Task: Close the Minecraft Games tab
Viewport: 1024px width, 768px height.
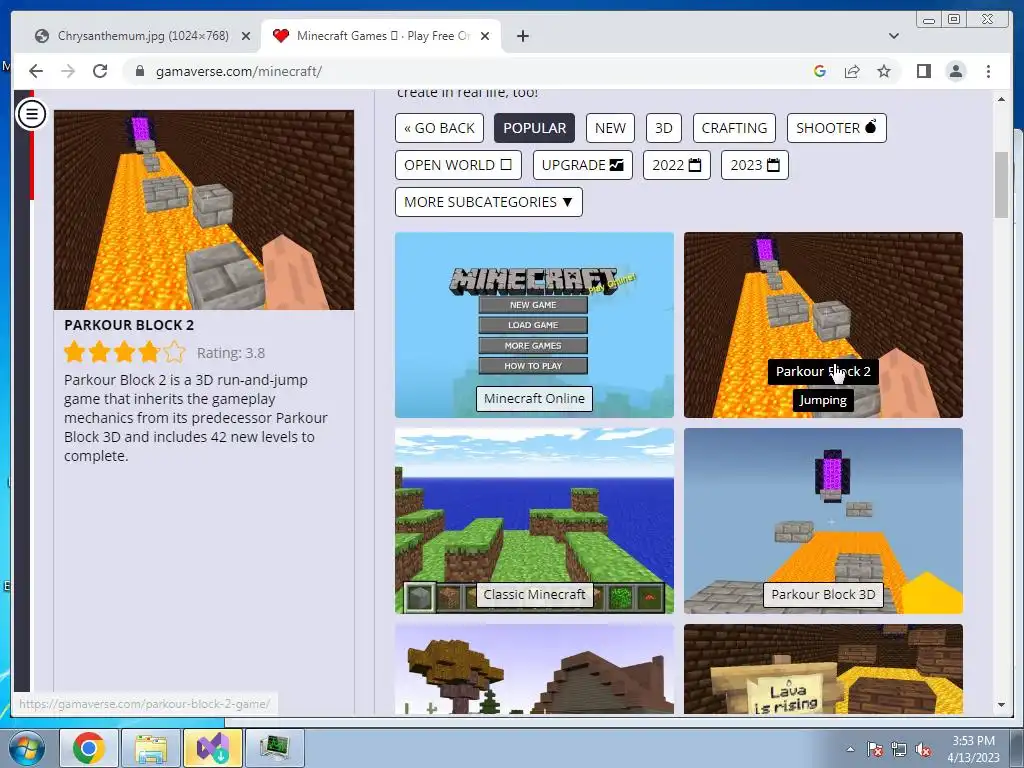Action: (485, 36)
